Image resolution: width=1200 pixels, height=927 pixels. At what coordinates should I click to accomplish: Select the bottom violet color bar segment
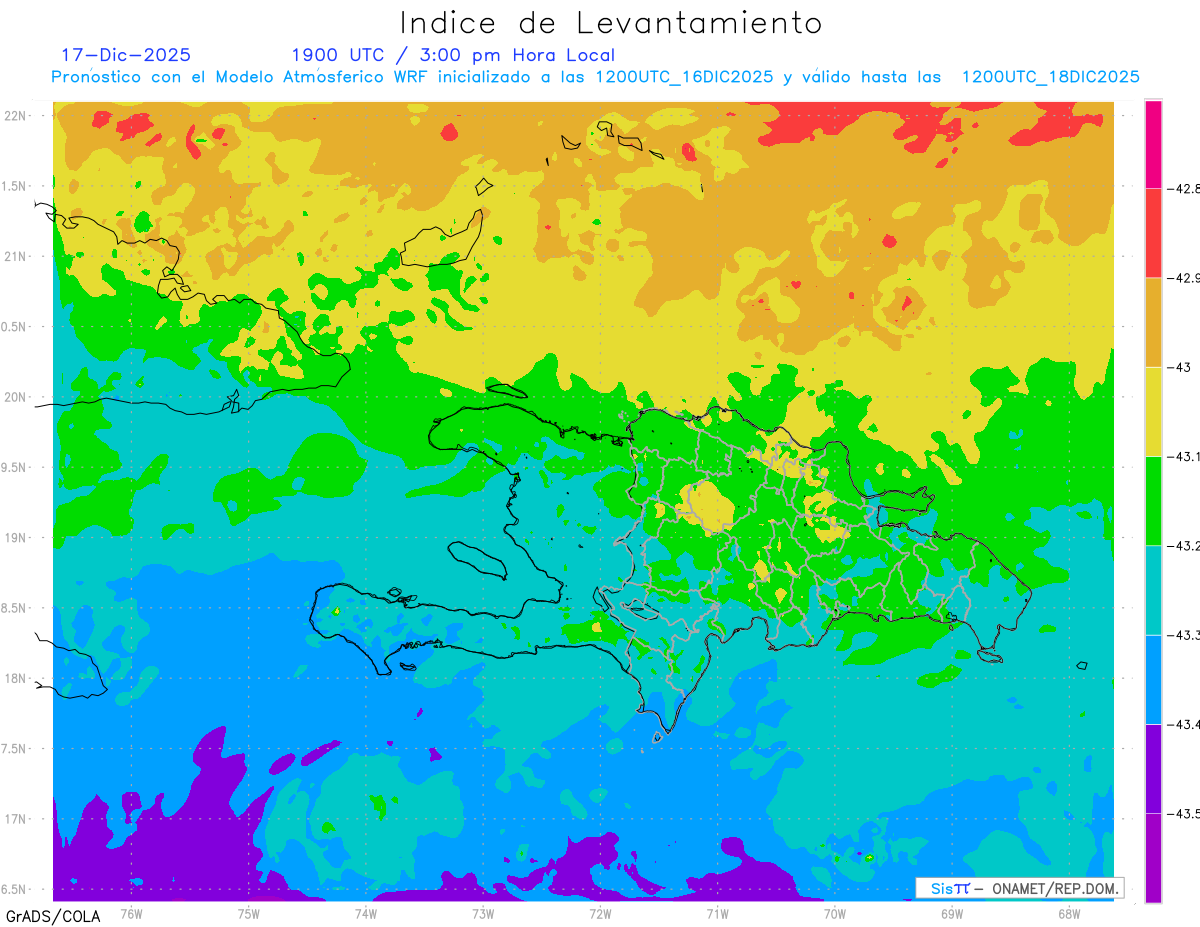[x=1153, y=857]
